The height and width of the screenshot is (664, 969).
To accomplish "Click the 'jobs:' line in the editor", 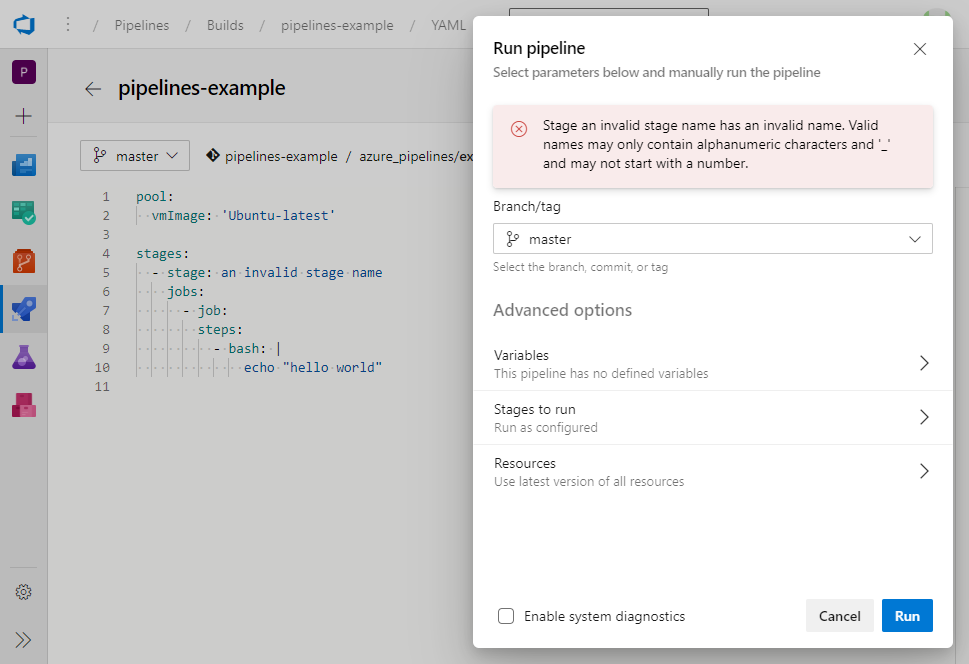I will coord(185,292).
